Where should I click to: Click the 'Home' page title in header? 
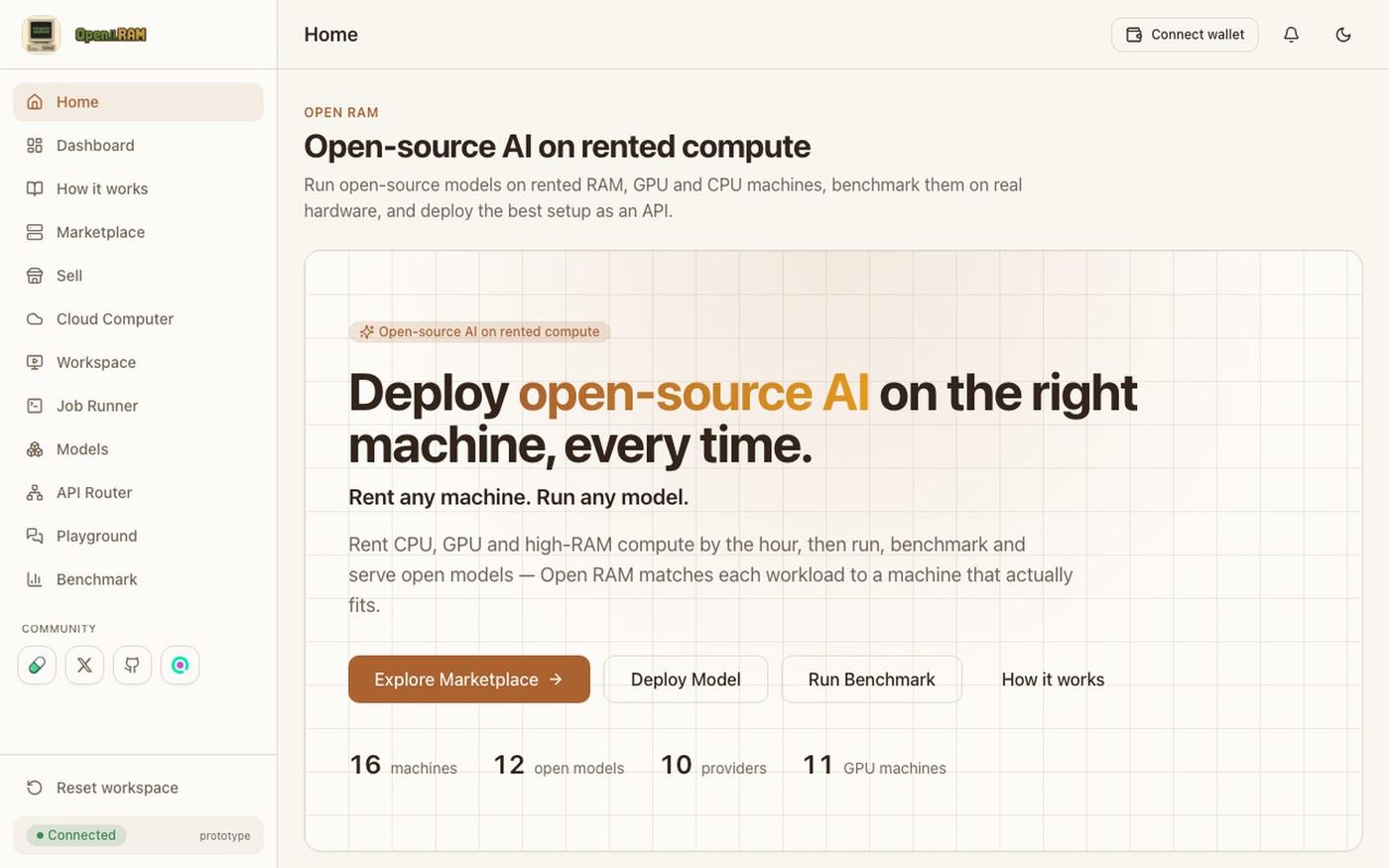[330, 35]
